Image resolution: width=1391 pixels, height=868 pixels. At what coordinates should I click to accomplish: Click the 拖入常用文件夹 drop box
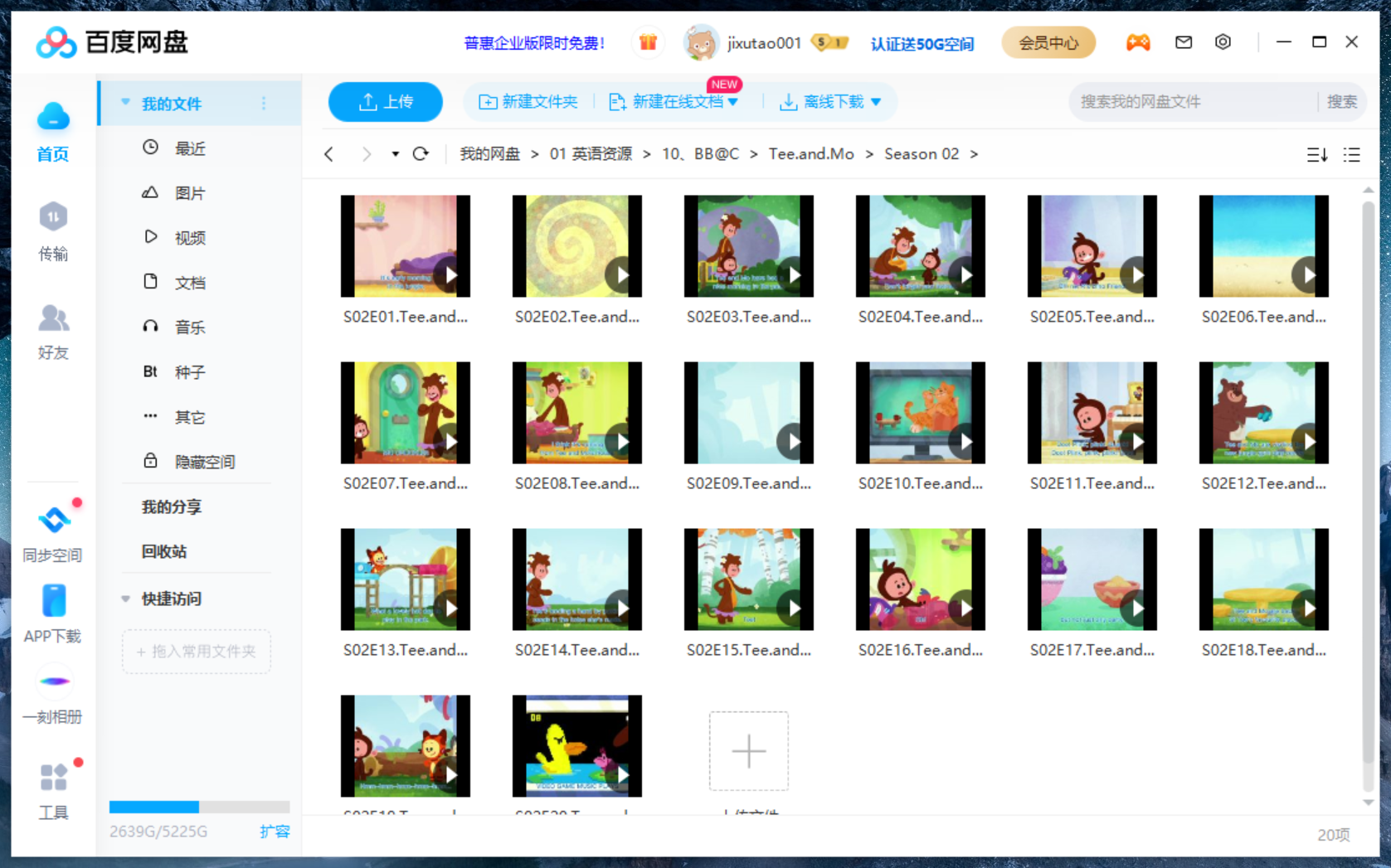click(x=197, y=652)
